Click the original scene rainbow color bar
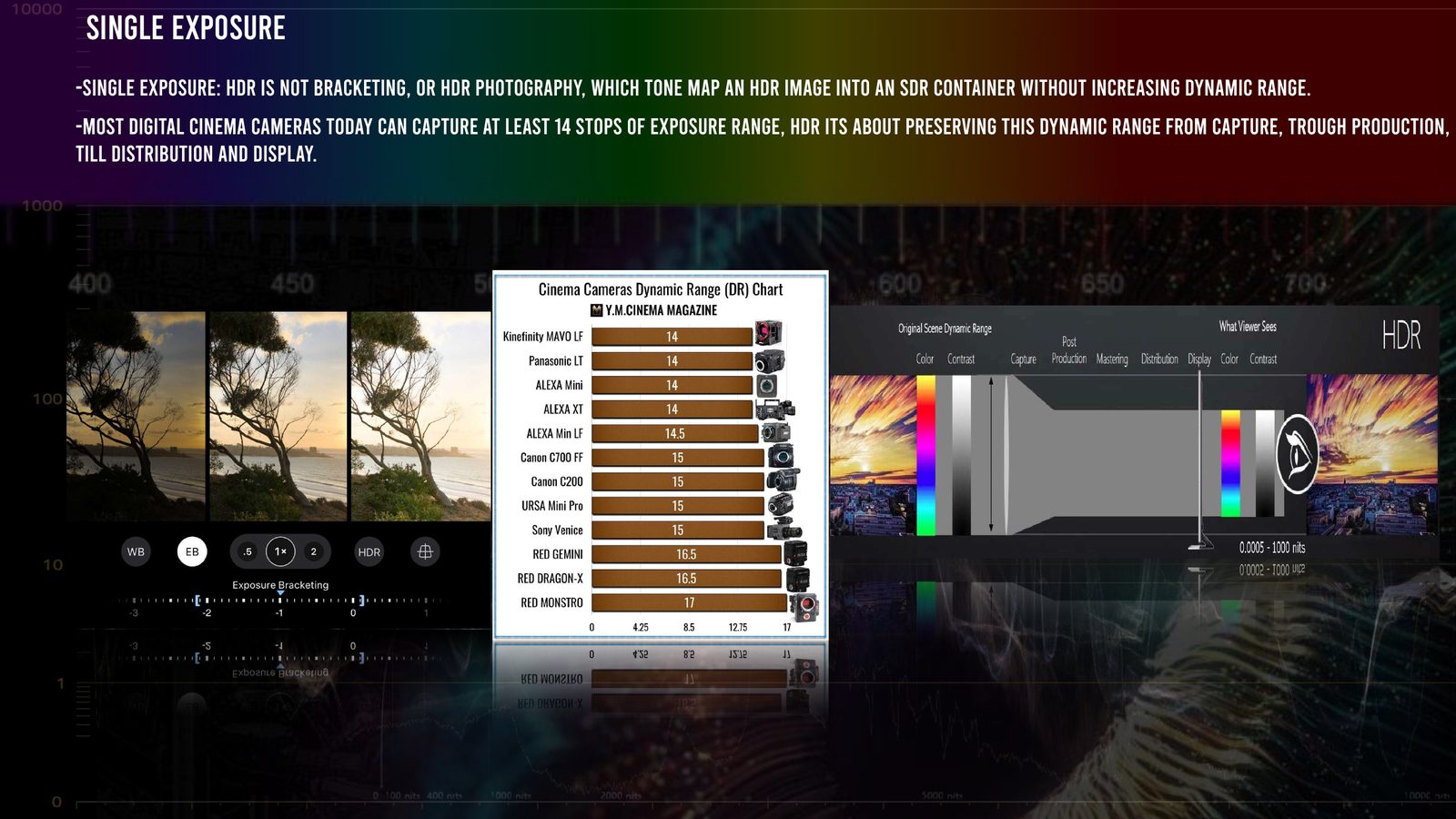Image resolution: width=1456 pixels, height=819 pixels. click(x=925, y=455)
